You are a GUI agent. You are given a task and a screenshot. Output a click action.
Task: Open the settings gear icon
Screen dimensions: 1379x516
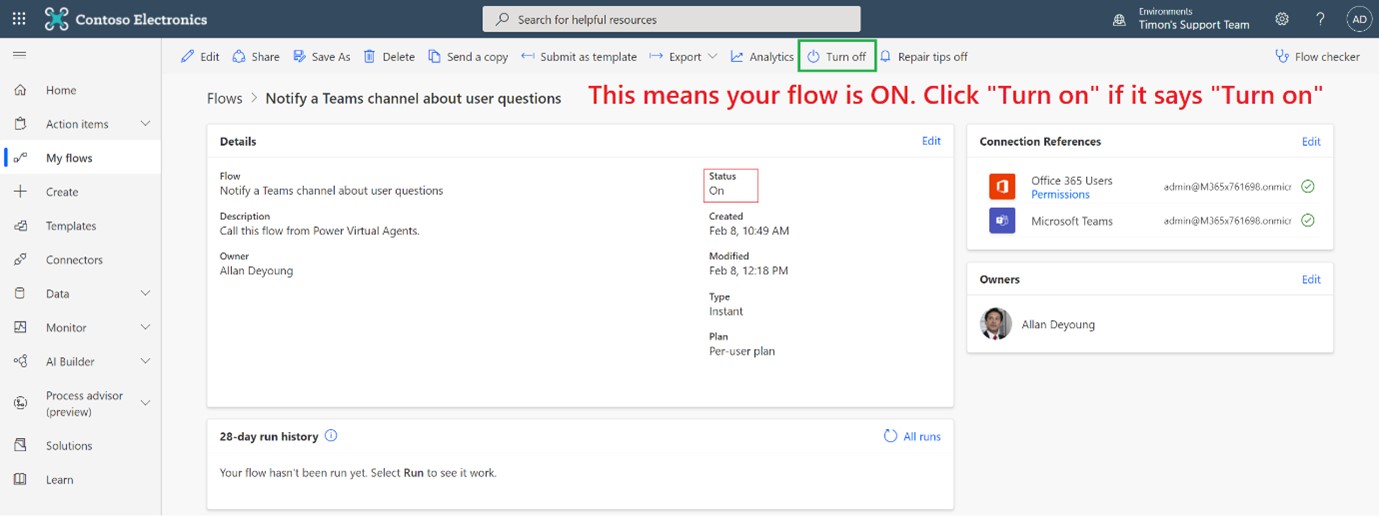(1282, 19)
